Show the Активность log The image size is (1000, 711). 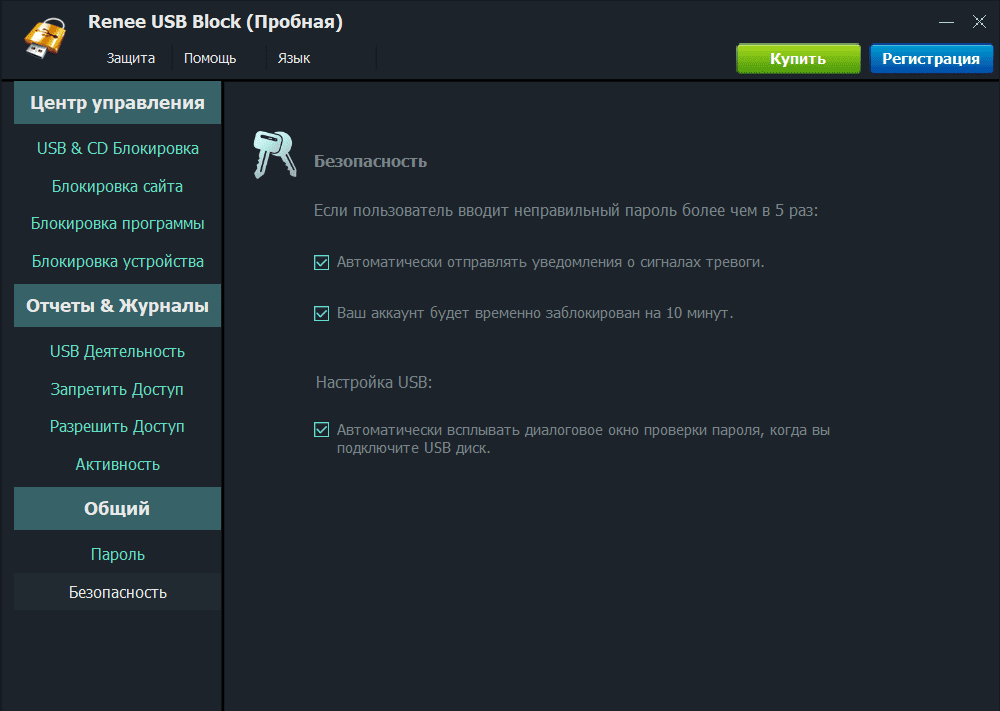[x=118, y=464]
